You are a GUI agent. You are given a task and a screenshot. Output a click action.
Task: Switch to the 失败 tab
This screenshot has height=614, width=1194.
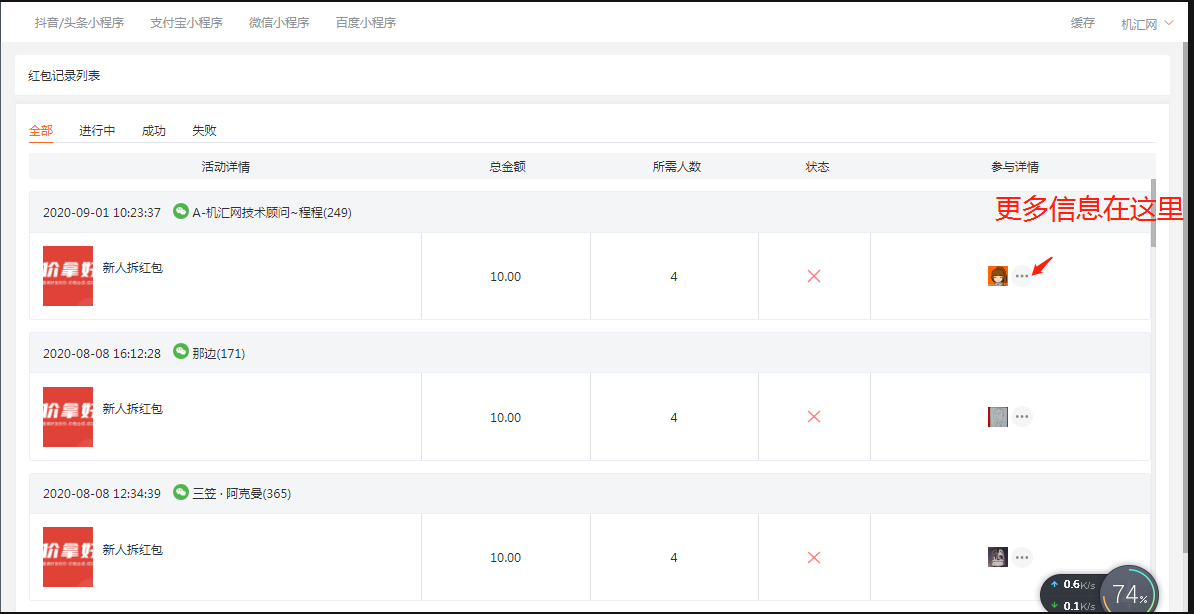[x=204, y=130]
